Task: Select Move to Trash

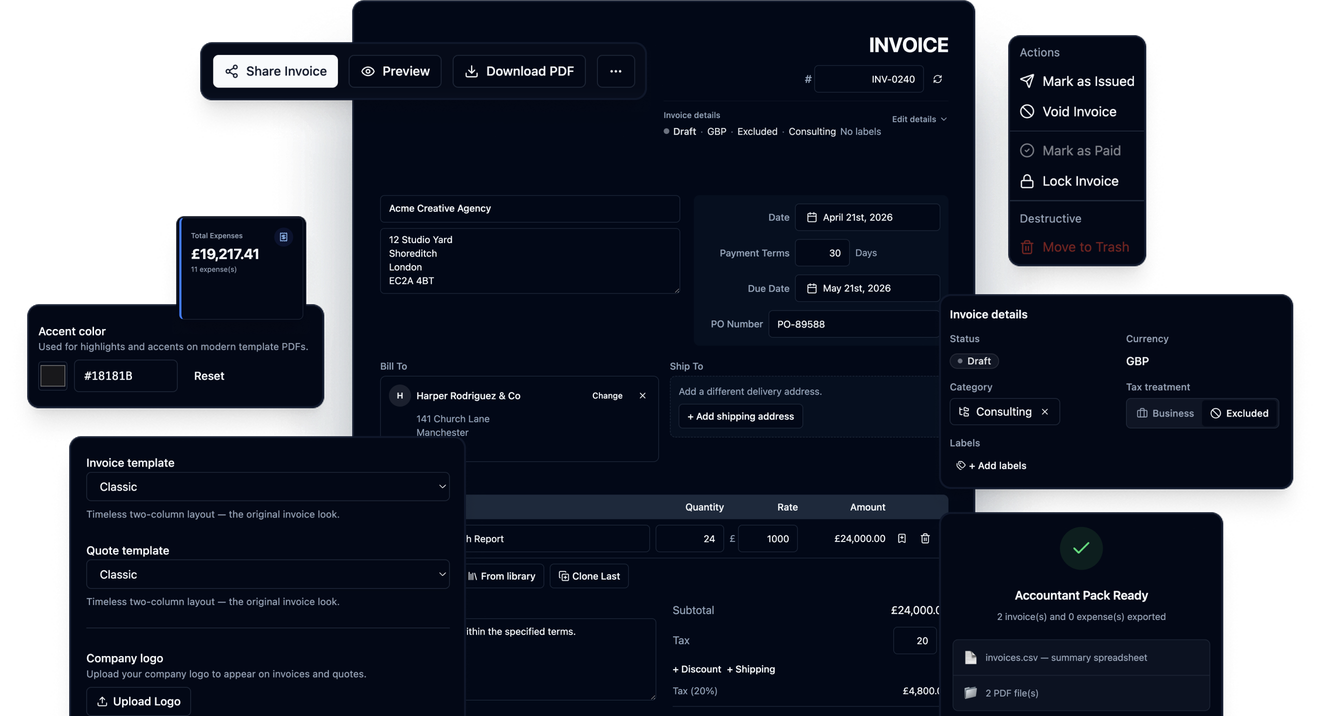Action: coord(1077,247)
